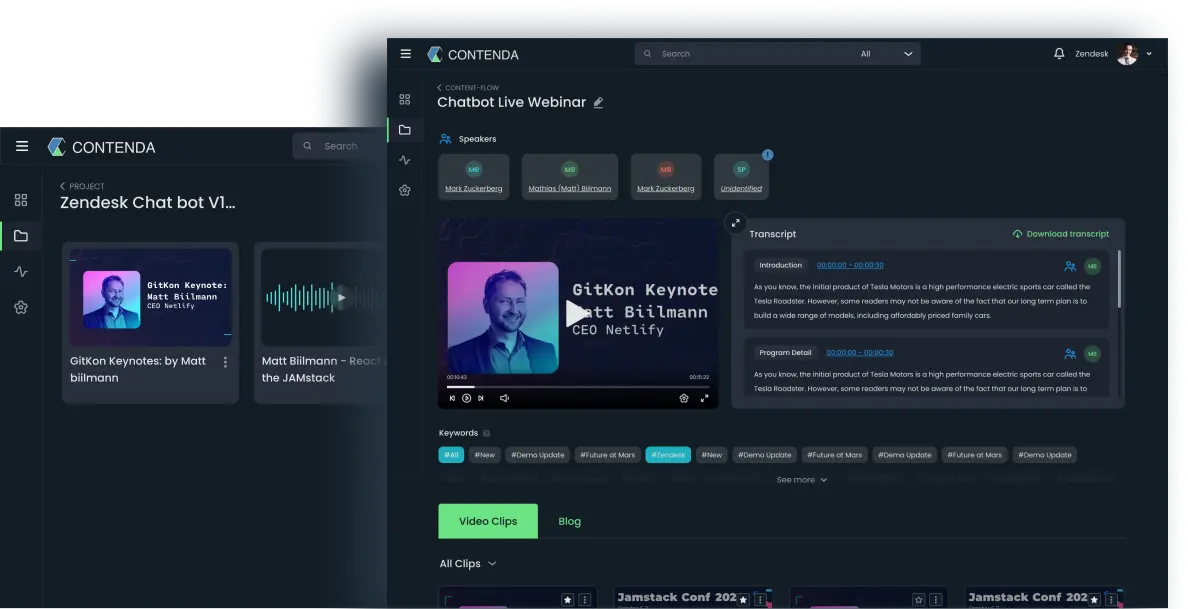
Task: Click the small circled play button in the player controls
Action: pos(467,398)
